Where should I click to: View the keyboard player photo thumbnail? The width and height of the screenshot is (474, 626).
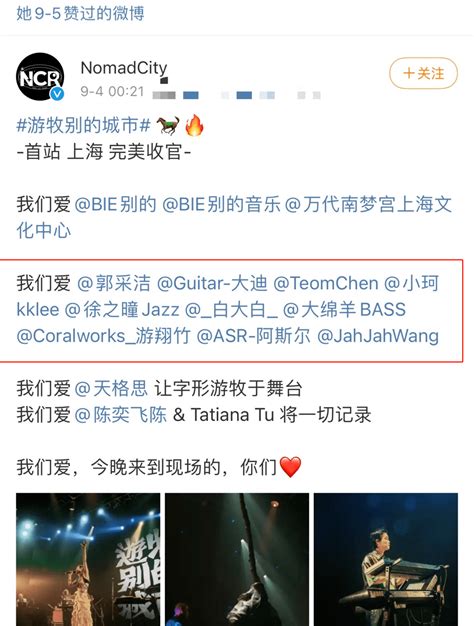tap(386, 559)
